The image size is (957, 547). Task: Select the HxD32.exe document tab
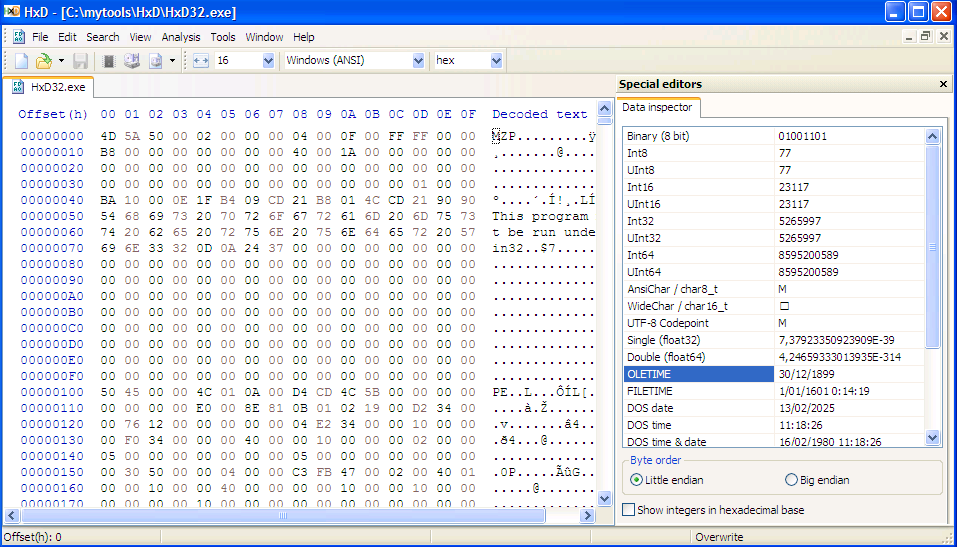click(49, 87)
